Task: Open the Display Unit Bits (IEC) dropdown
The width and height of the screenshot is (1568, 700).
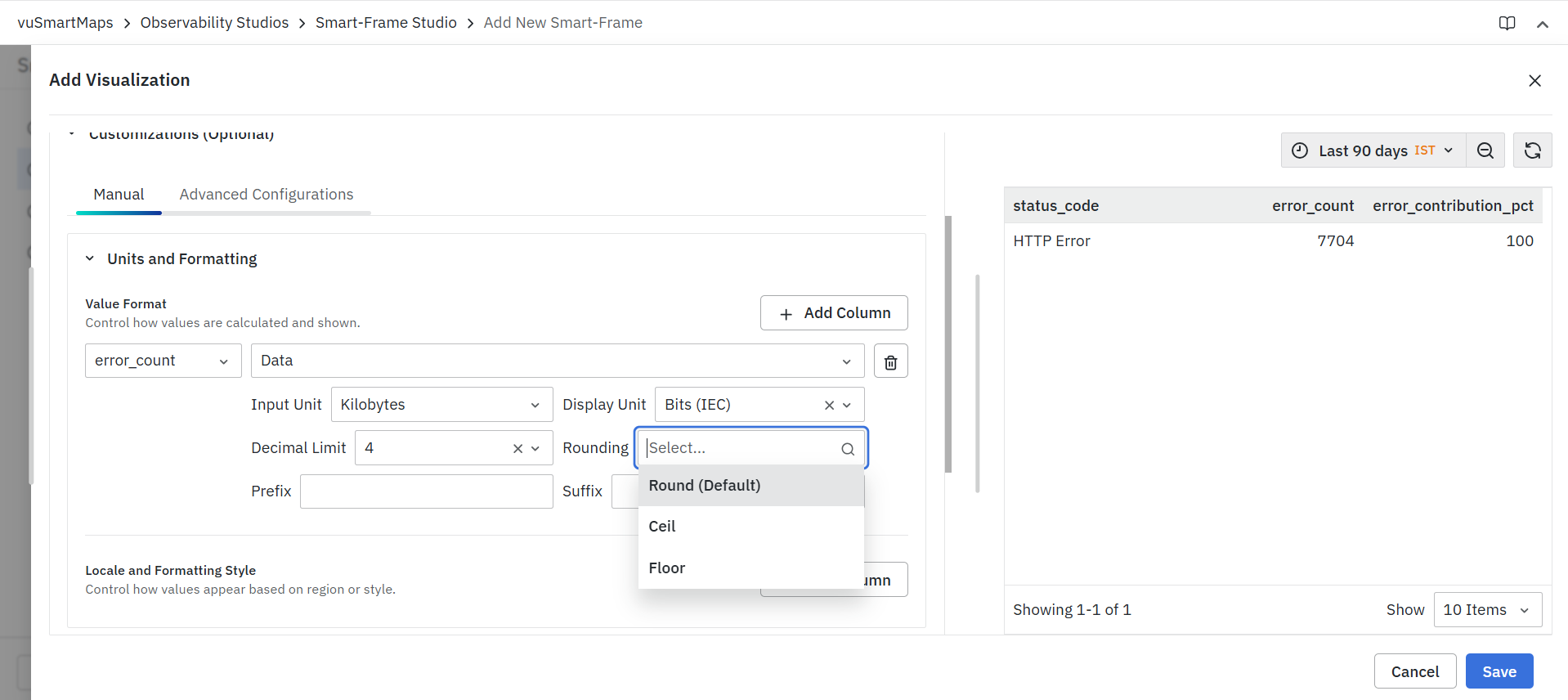Action: tap(847, 405)
